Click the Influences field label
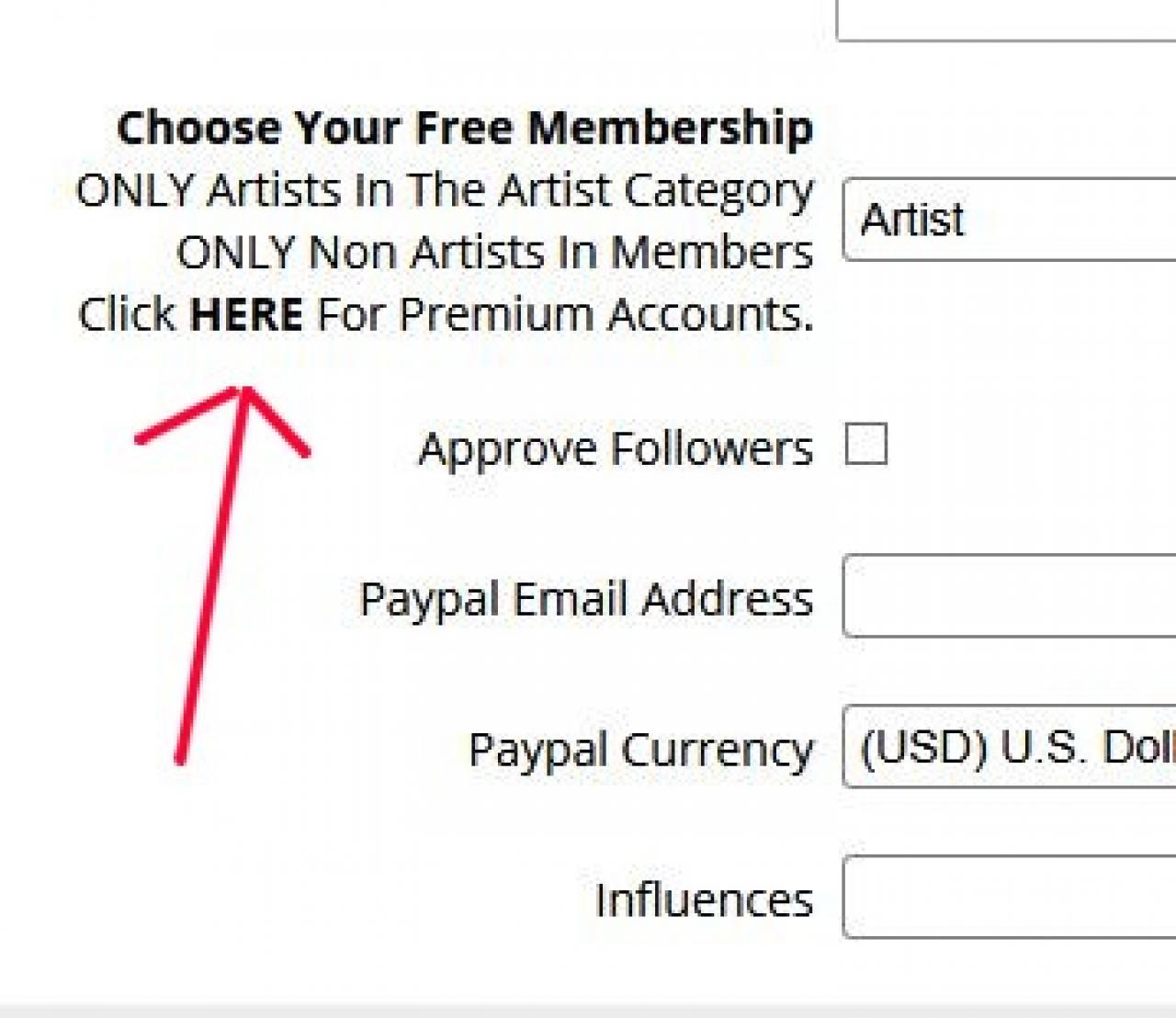 tap(704, 900)
